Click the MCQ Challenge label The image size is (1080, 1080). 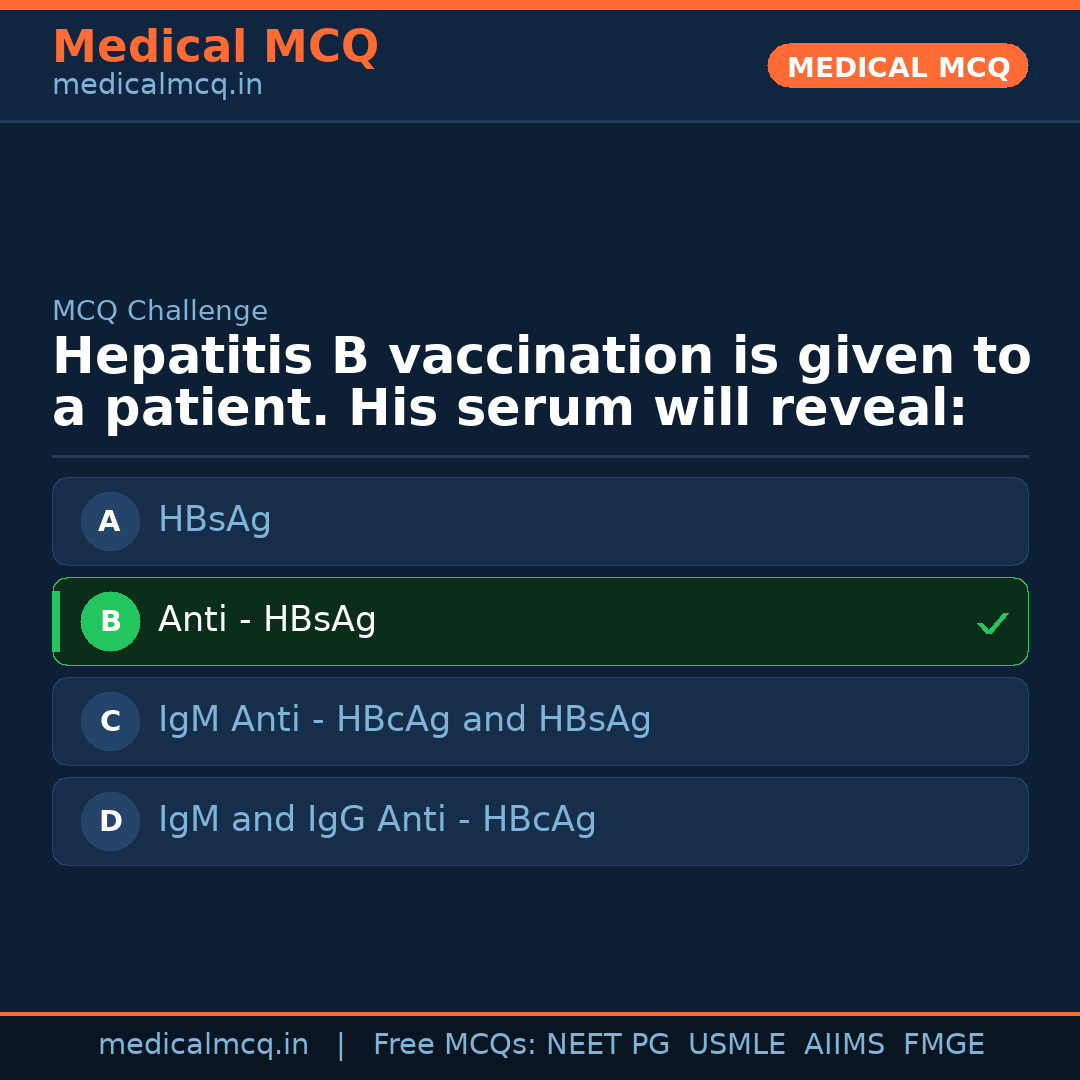point(160,311)
